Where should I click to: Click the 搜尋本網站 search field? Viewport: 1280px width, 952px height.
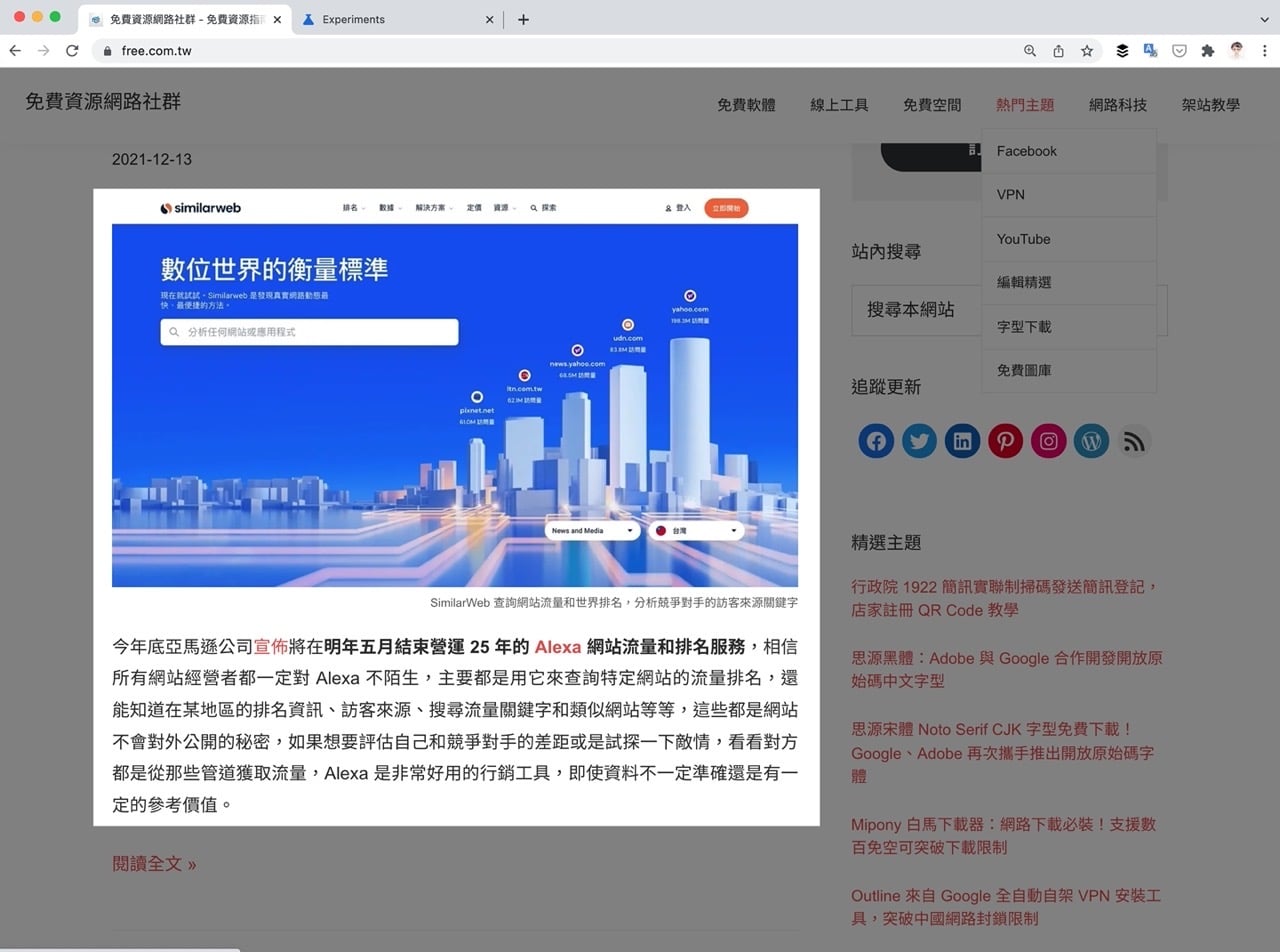(x=1009, y=310)
